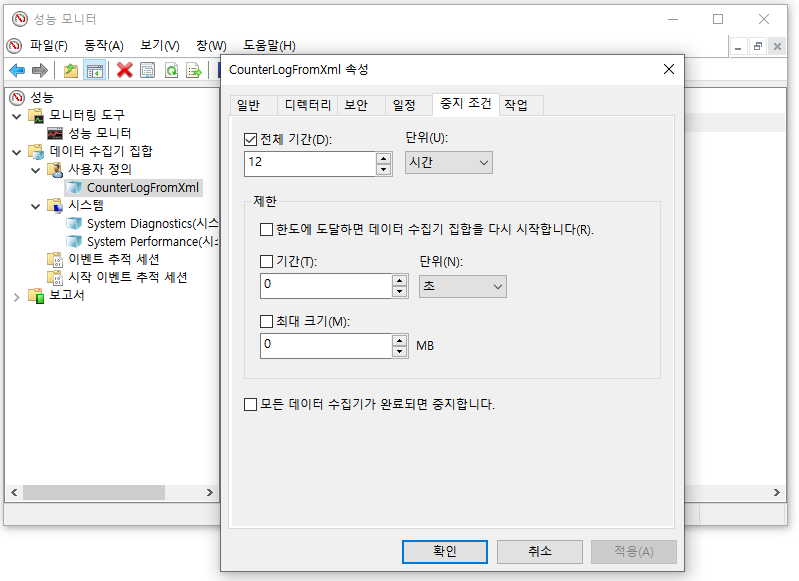Select System Diagnostics tree row text
This screenshot has width=799, height=581.
[x=152, y=224]
